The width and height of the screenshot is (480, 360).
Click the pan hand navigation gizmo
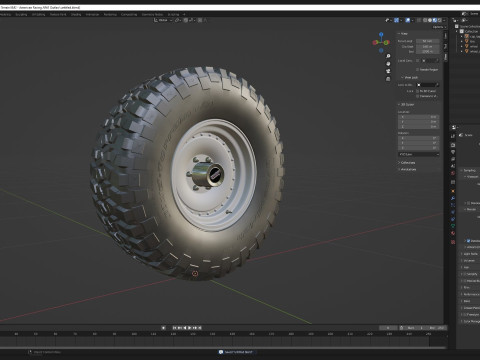(388, 64)
